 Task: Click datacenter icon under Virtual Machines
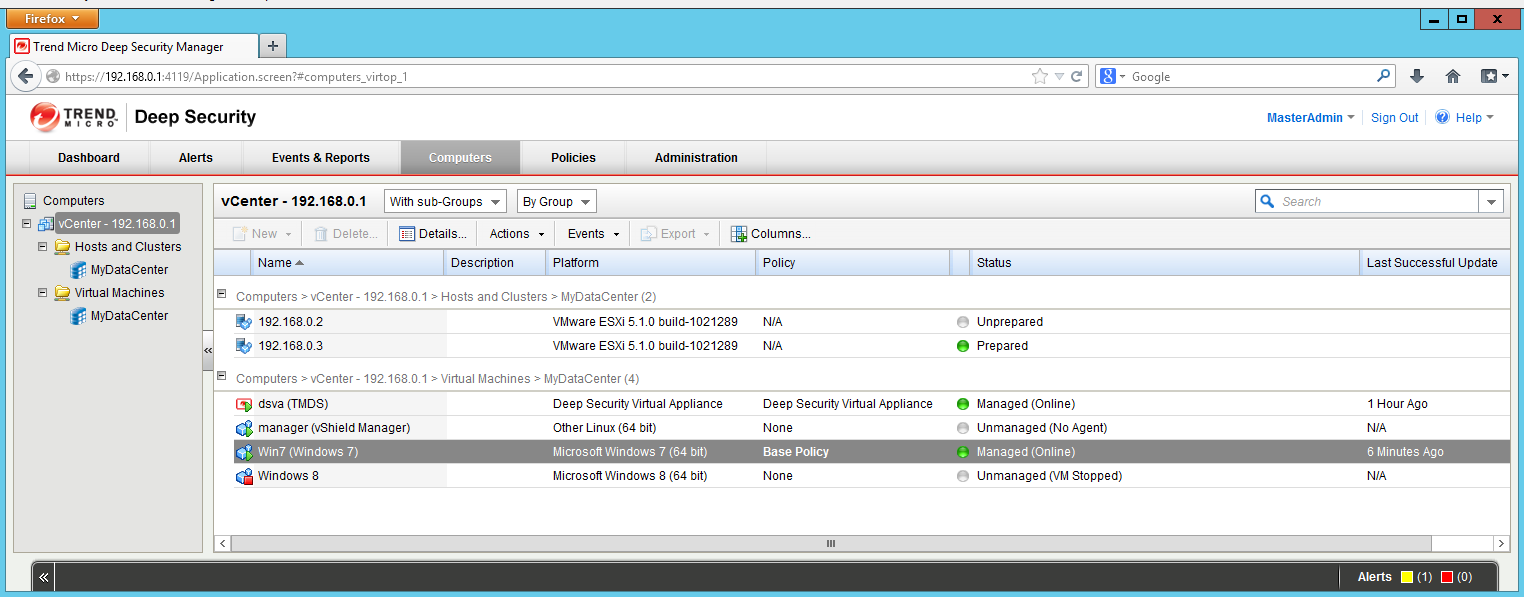[78, 316]
